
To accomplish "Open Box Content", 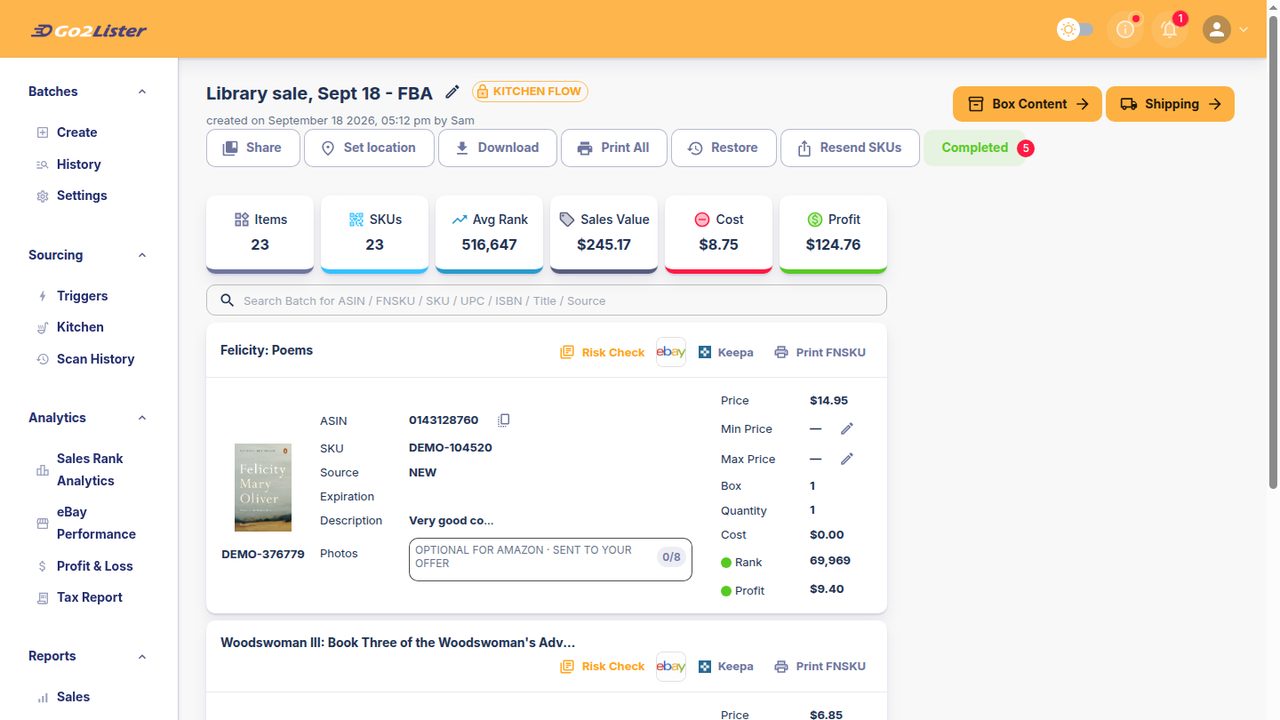I will tap(1027, 104).
